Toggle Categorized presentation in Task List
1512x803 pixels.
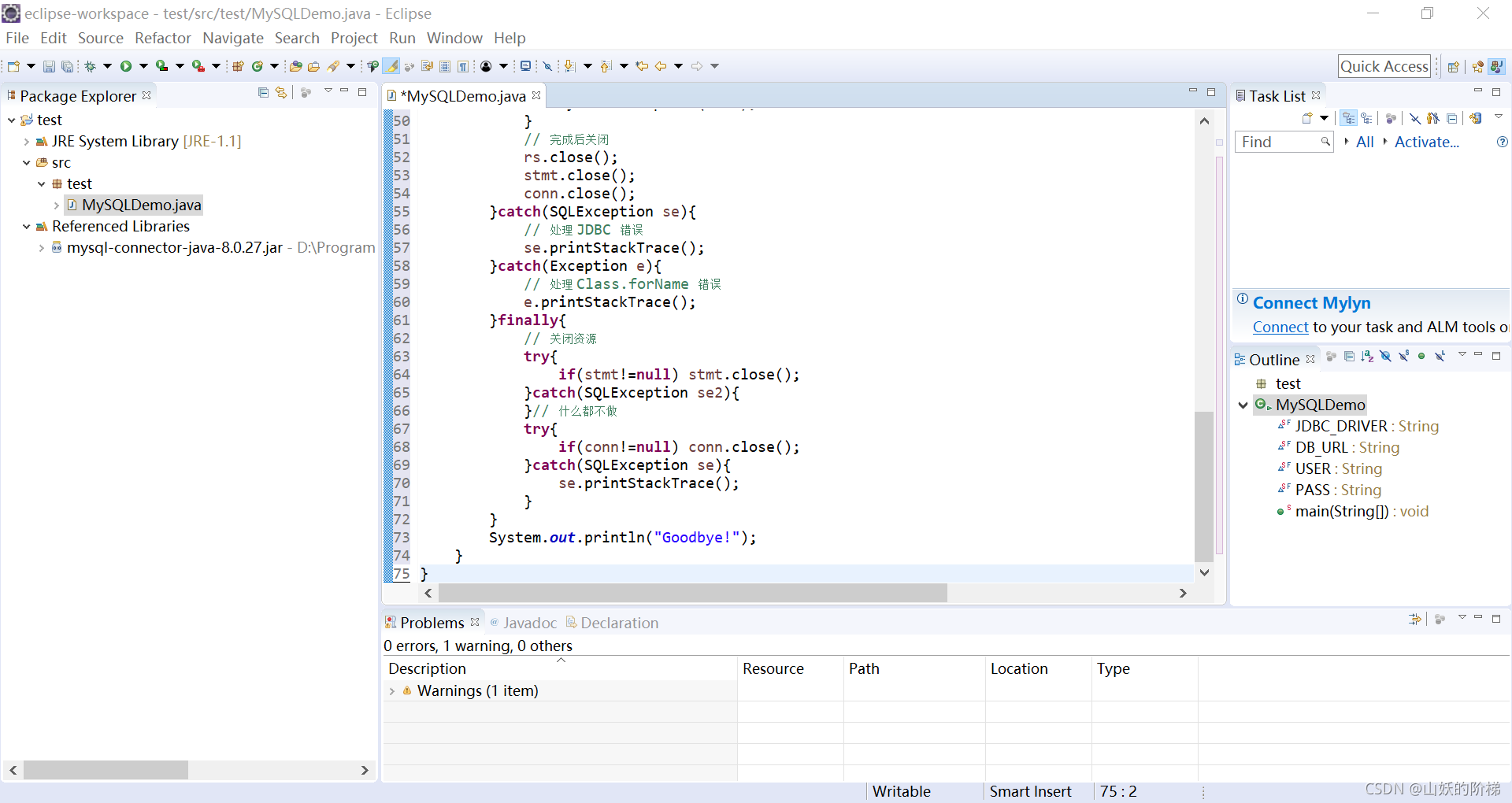click(x=1349, y=118)
